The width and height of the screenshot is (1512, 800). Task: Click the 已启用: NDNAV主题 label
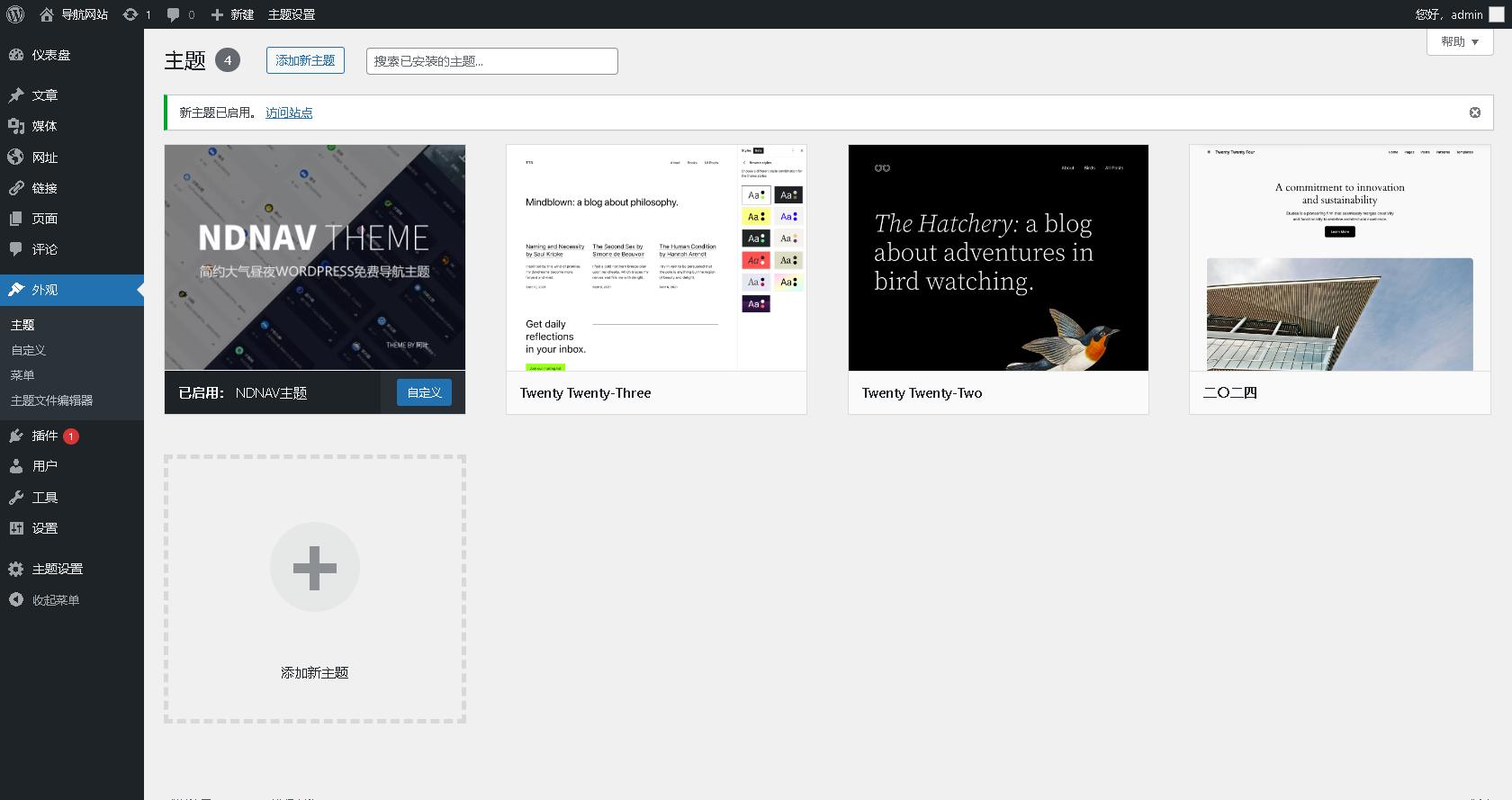(243, 393)
